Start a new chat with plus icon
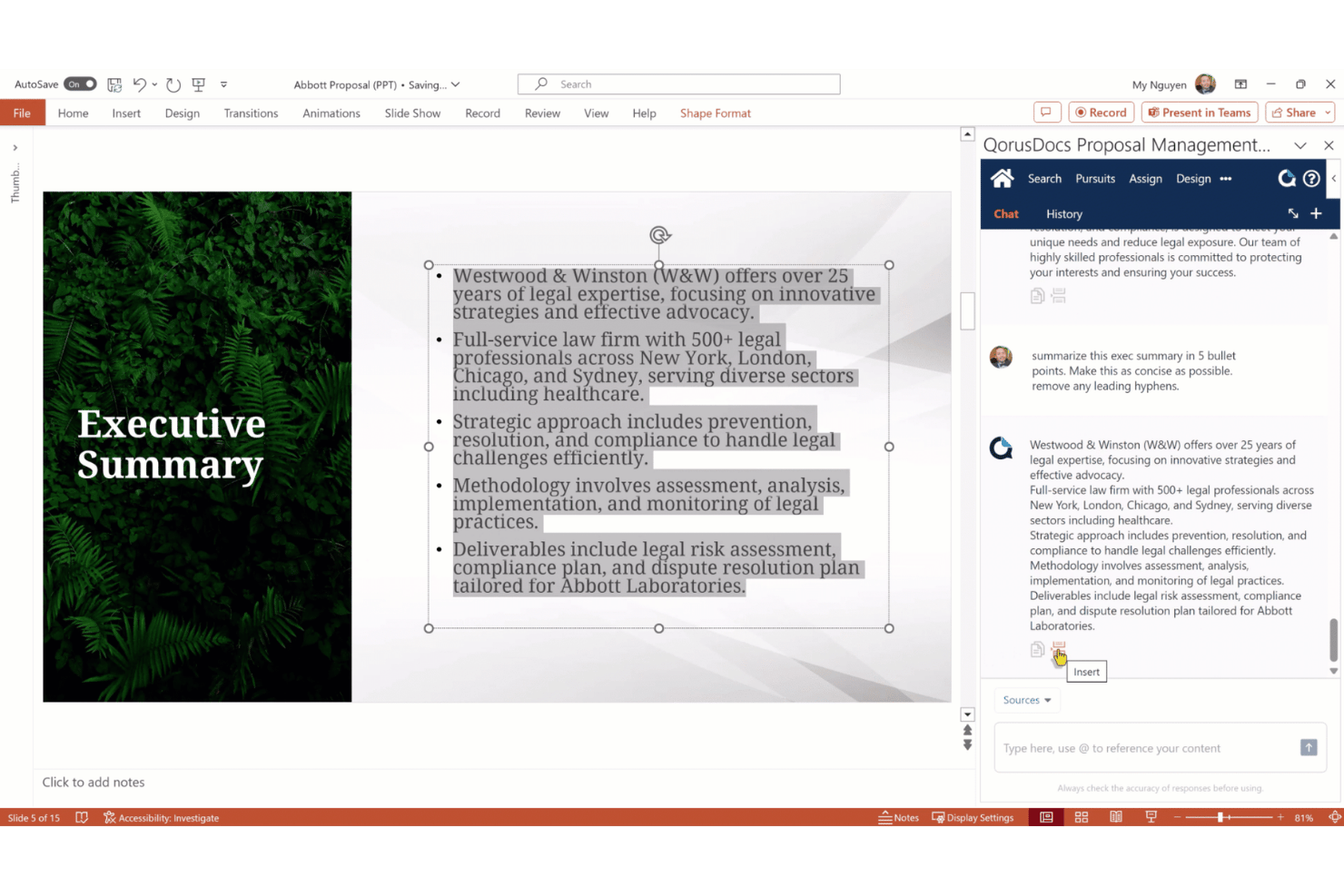 point(1316,213)
